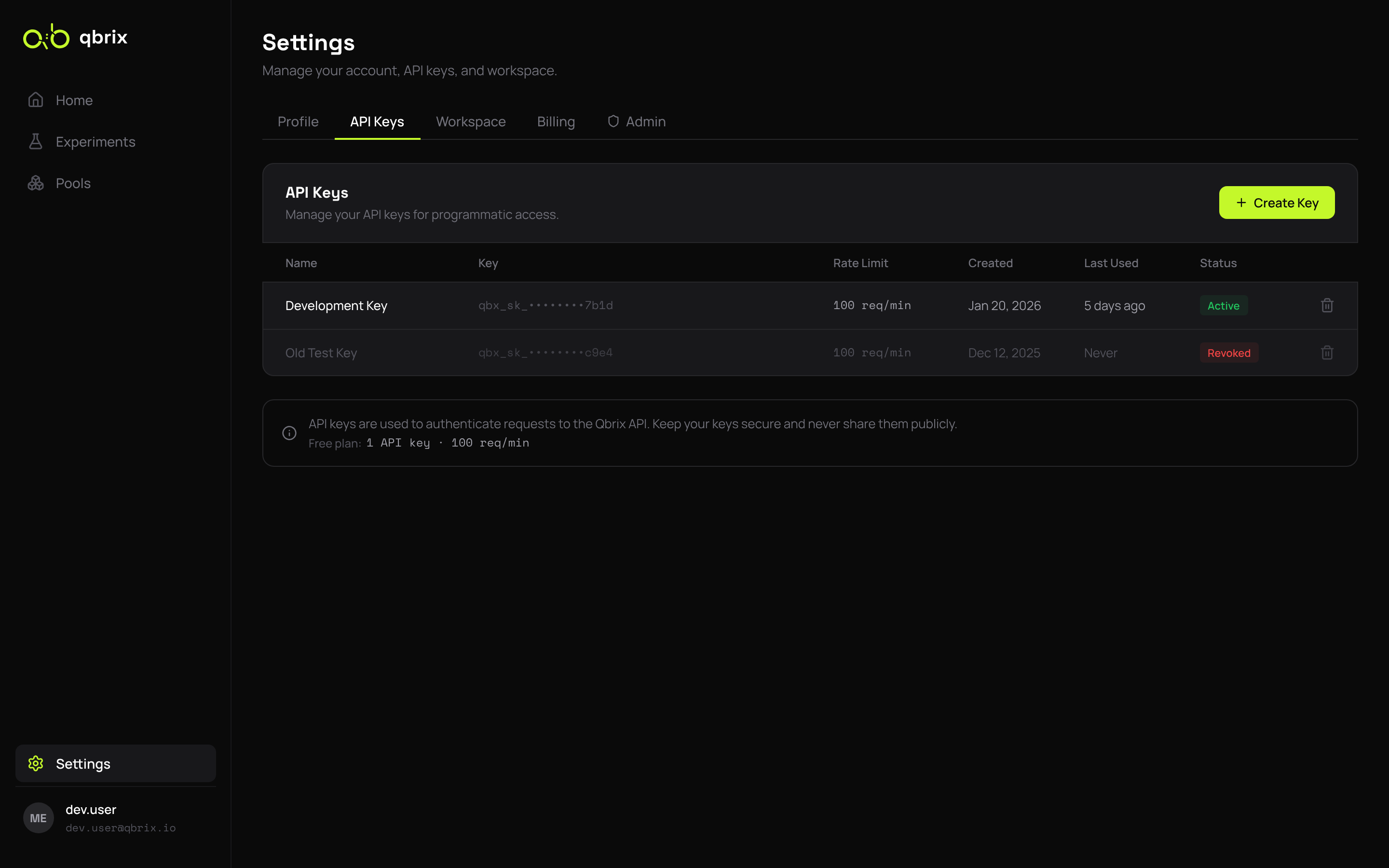The image size is (1389, 868).
Task: Click the qbrix logo
Action: pos(75,37)
